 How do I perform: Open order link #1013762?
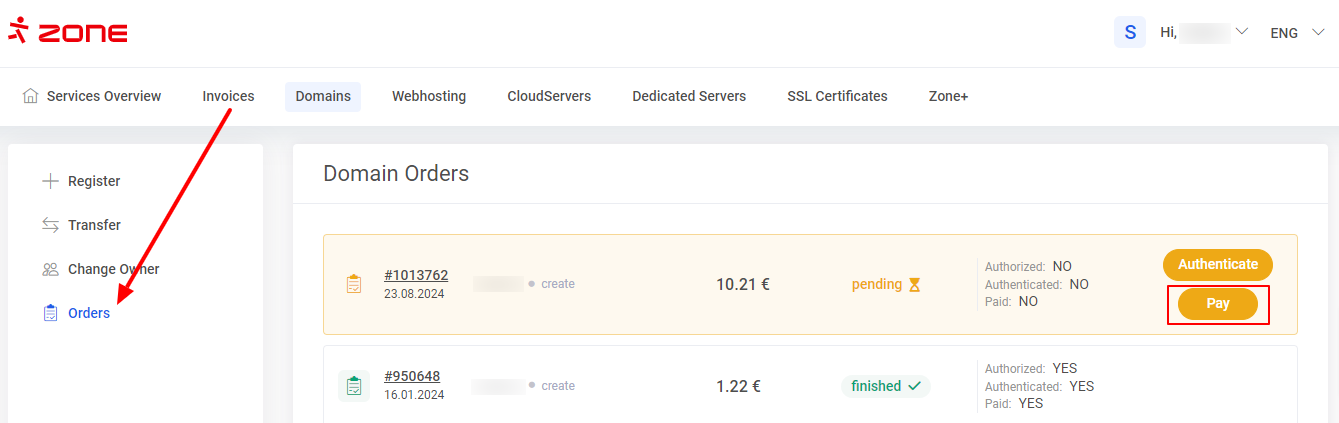pyautogui.click(x=416, y=275)
